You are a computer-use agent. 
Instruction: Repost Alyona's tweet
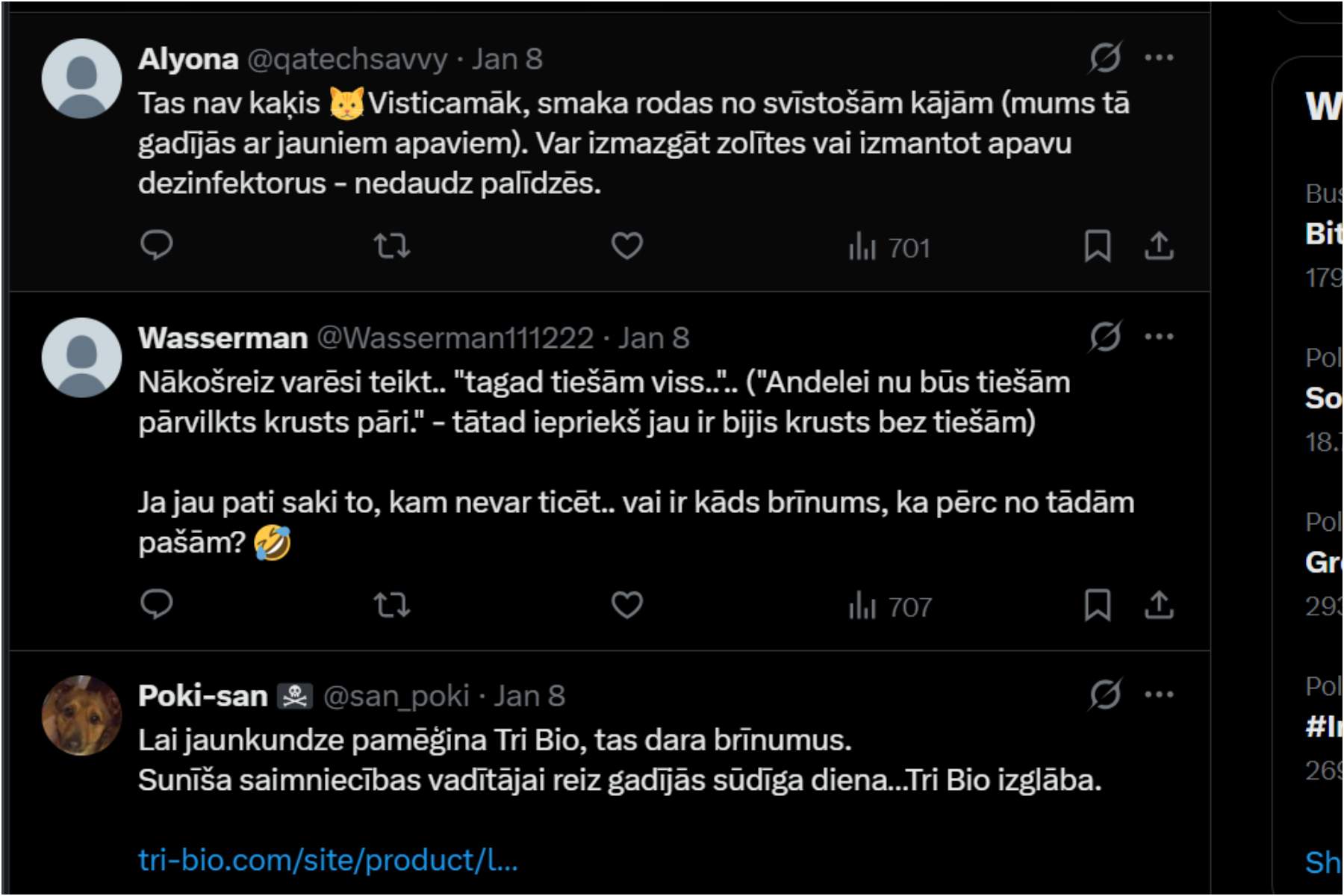pyautogui.click(x=392, y=245)
